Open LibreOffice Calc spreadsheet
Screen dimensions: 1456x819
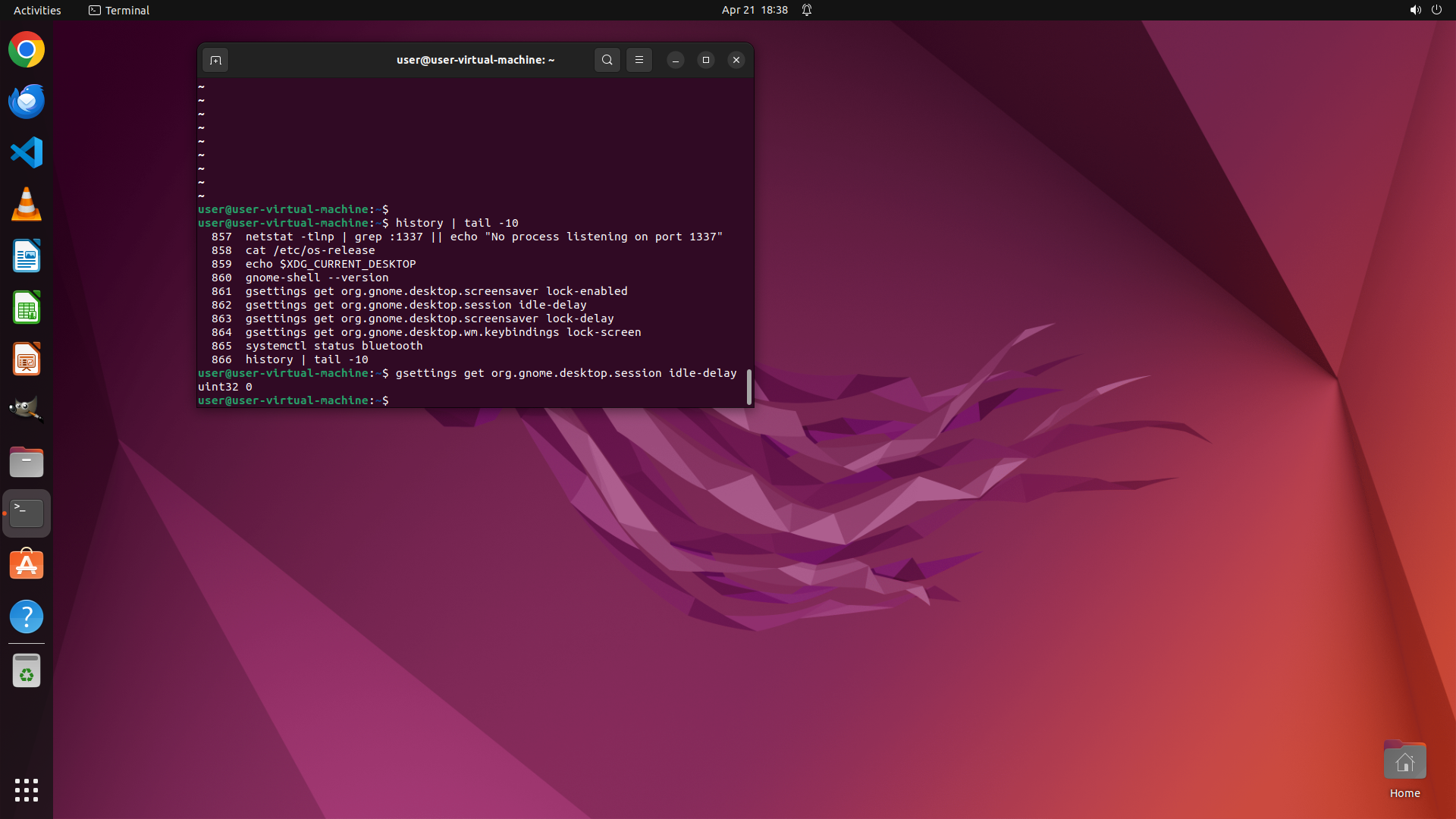click(x=27, y=307)
